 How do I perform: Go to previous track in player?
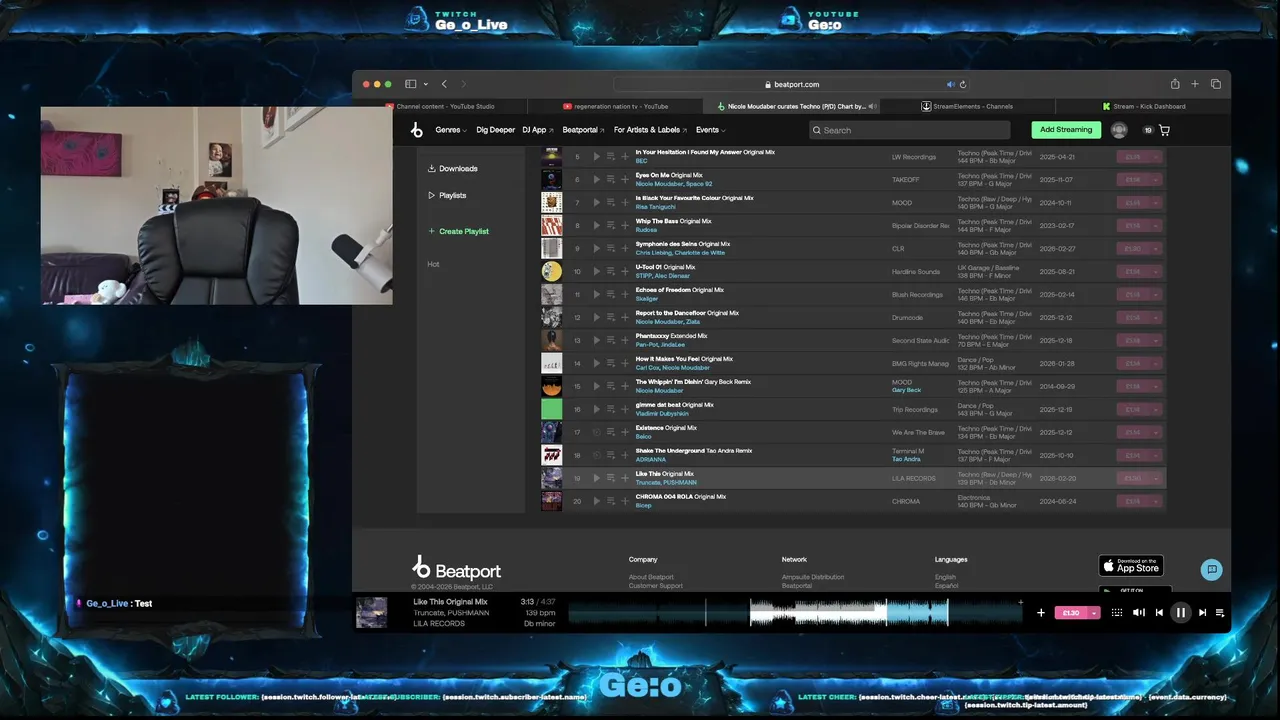pos(1159,612)
